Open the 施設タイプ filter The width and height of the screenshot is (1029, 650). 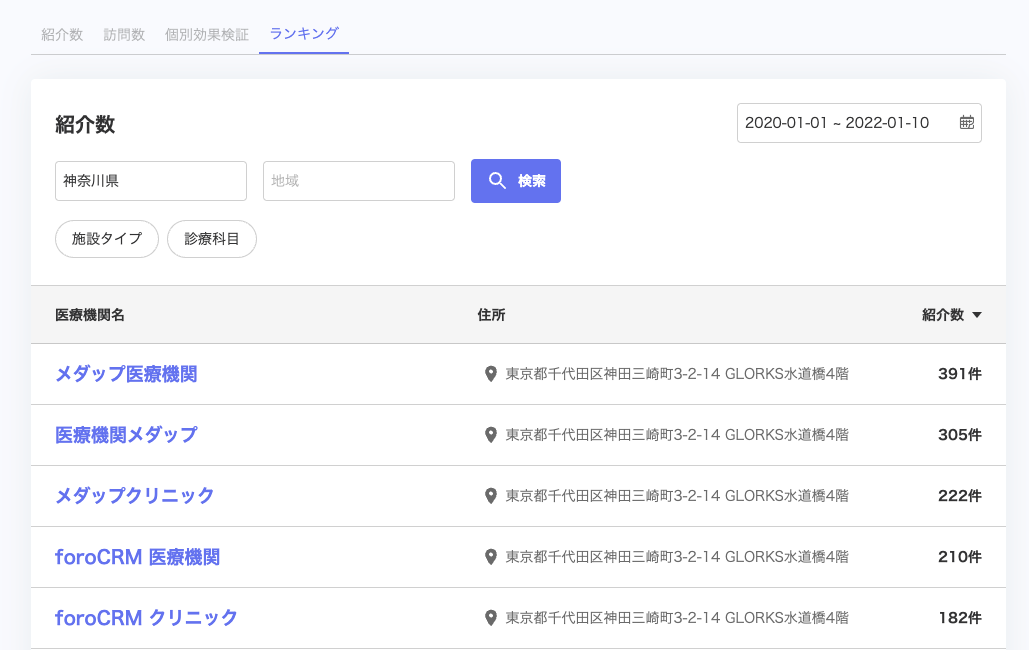pos(107,239)
